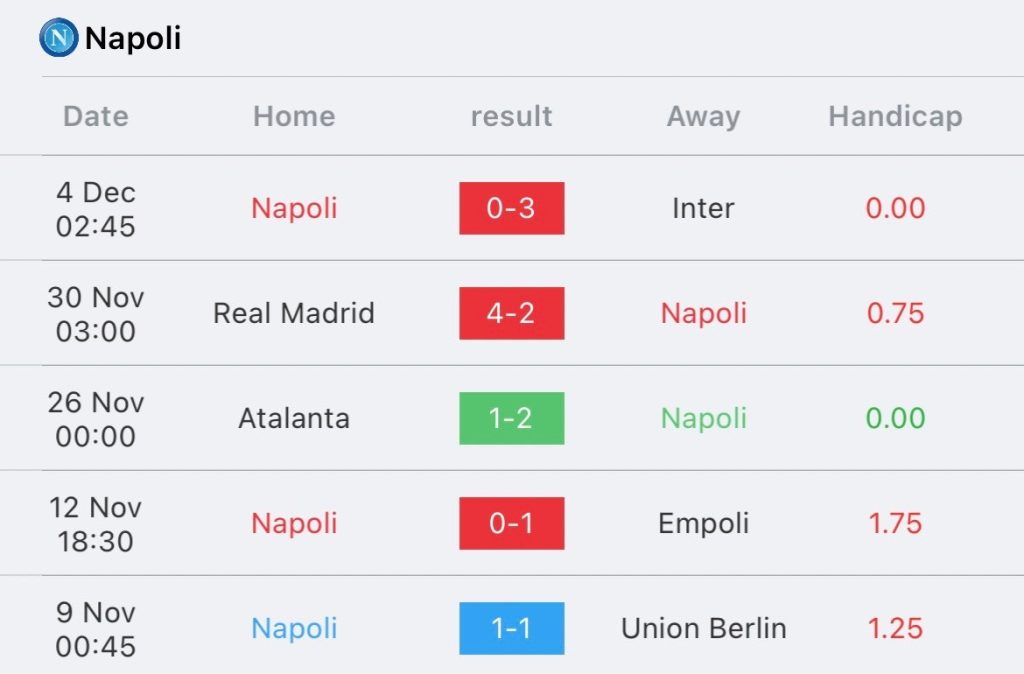Click the Napoli club crest icon
Screen dimensions: 1024x674
tap(59, 37)
